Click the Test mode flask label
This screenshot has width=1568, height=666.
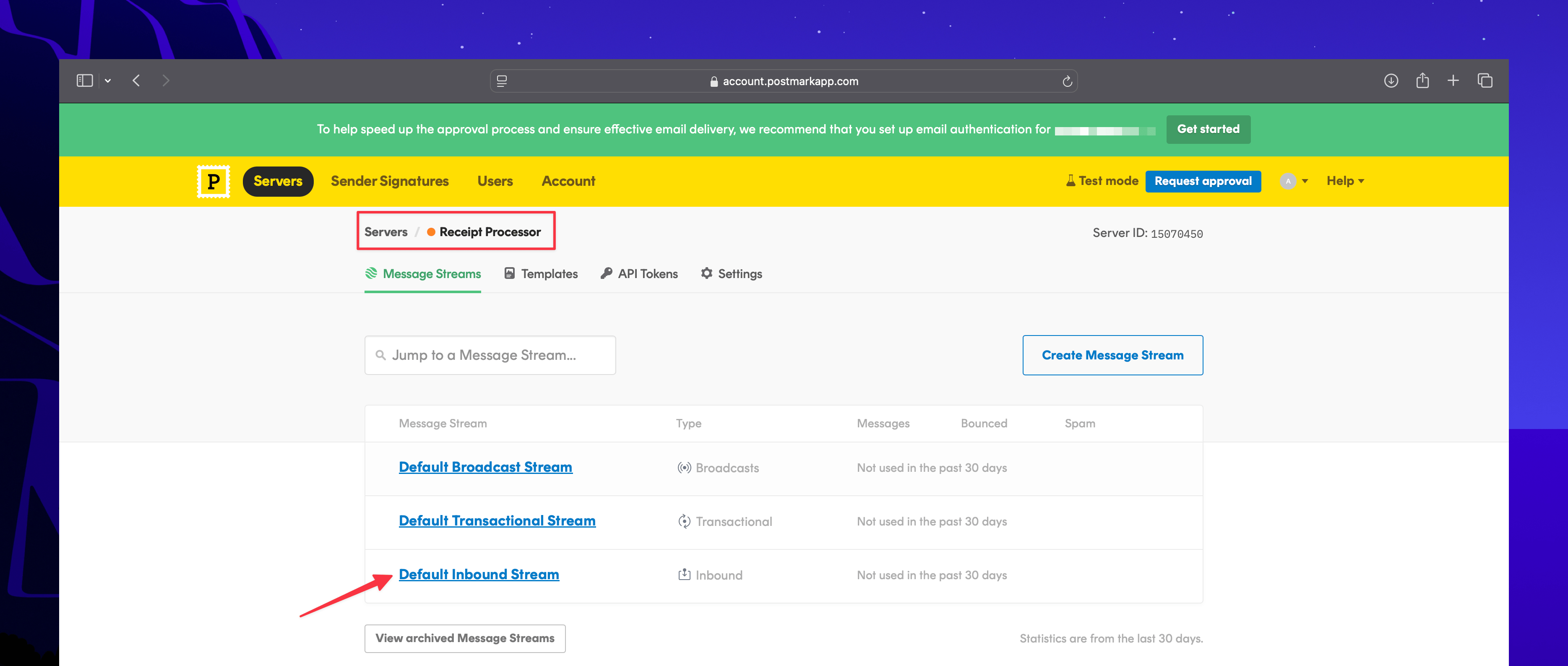[1102, 181]
